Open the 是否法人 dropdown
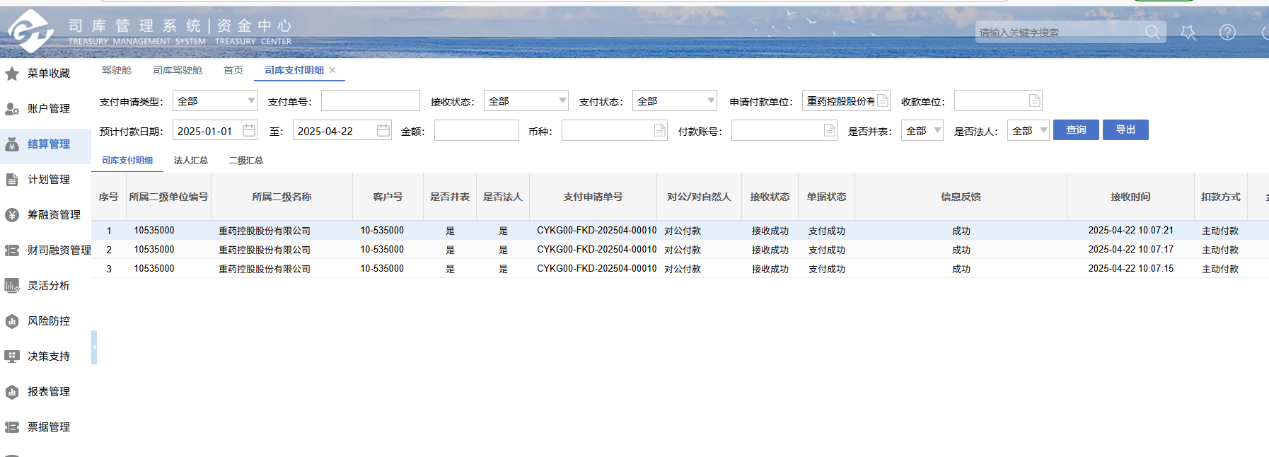The image size is (1269, 457). [1043, 130]
